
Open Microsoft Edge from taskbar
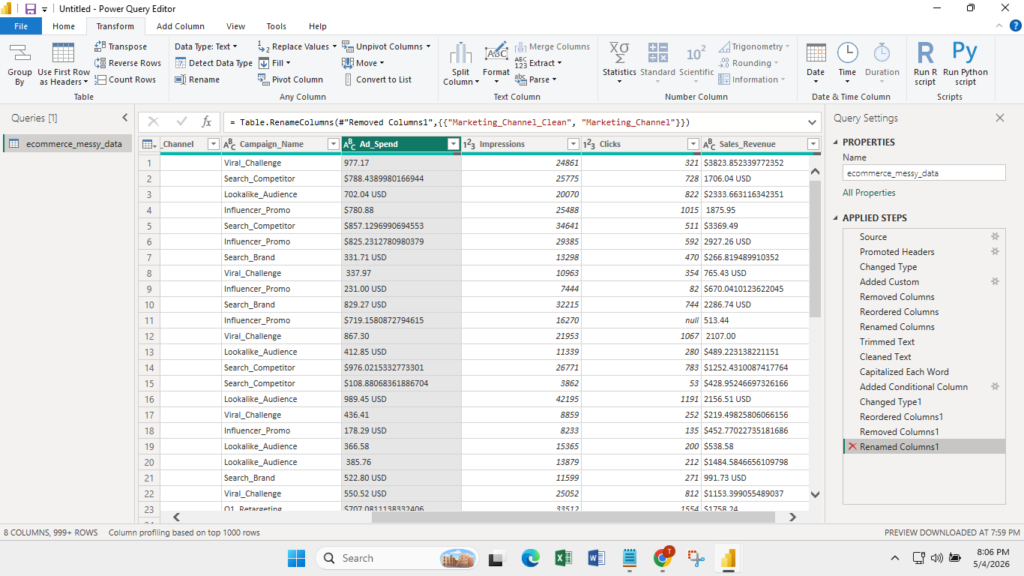[x=530, y=558]
